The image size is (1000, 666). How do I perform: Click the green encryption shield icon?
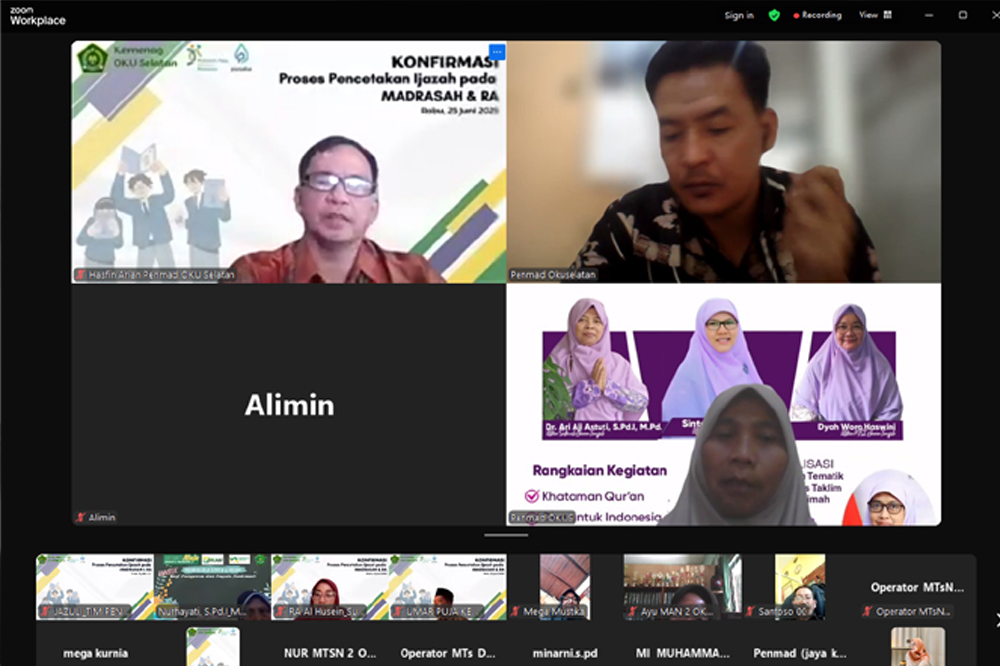pyautogui.click(x=774, y=15)
